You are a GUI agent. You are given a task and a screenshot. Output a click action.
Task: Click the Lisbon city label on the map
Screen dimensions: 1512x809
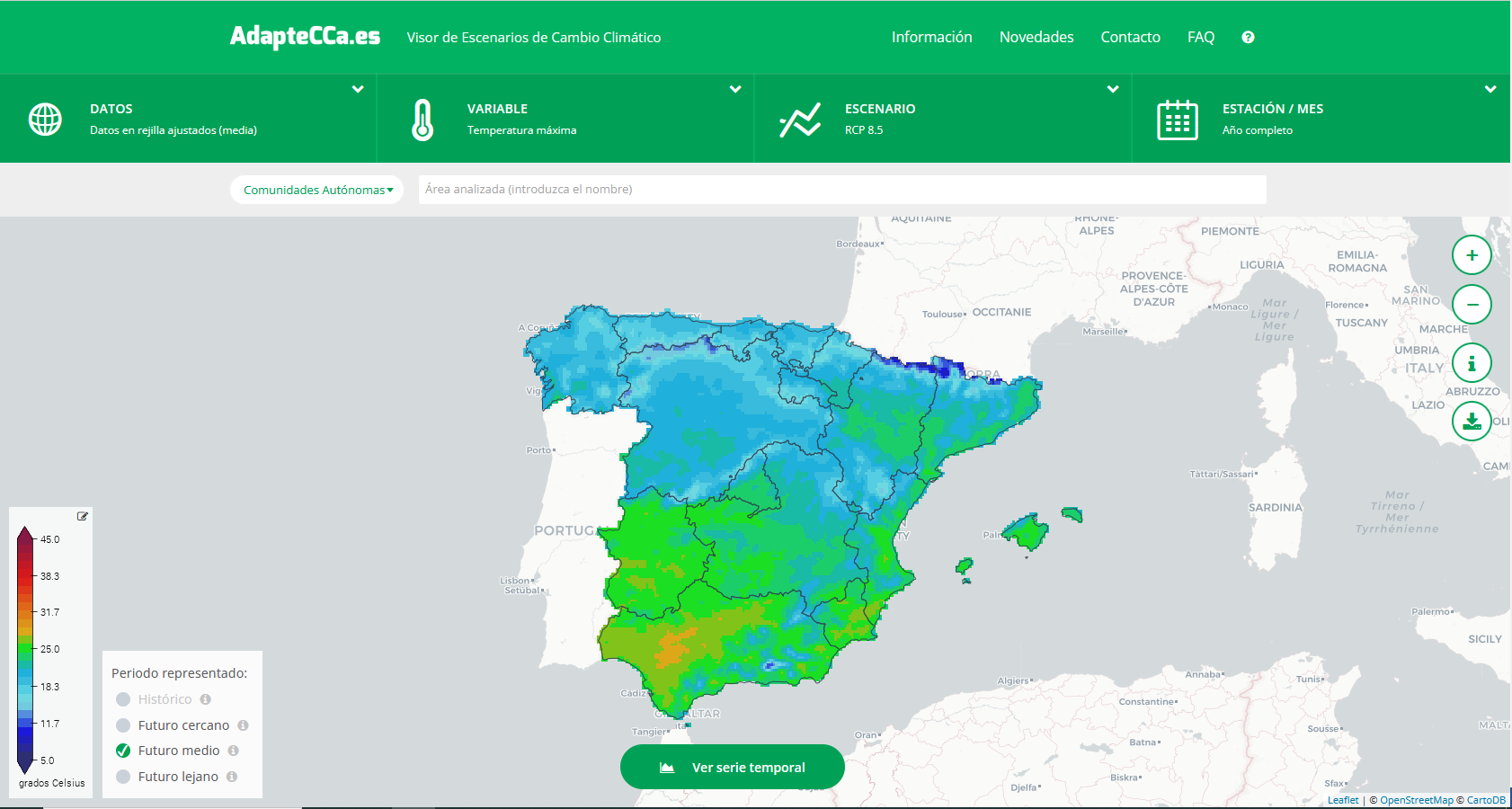pyautogui.click(x=515, y=581)
